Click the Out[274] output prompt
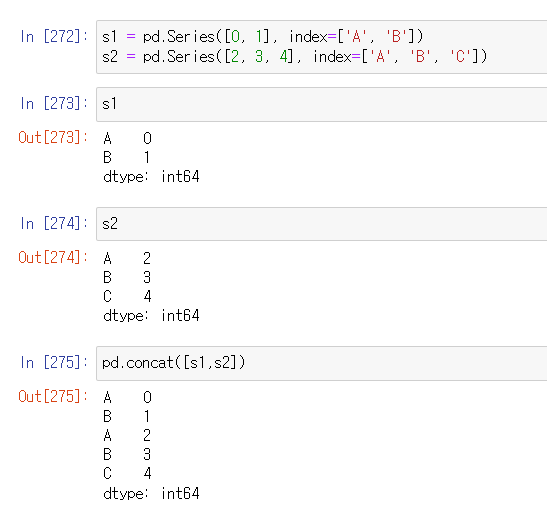Image resolution: width=547 pixels, height=515 pixels. 53,258
